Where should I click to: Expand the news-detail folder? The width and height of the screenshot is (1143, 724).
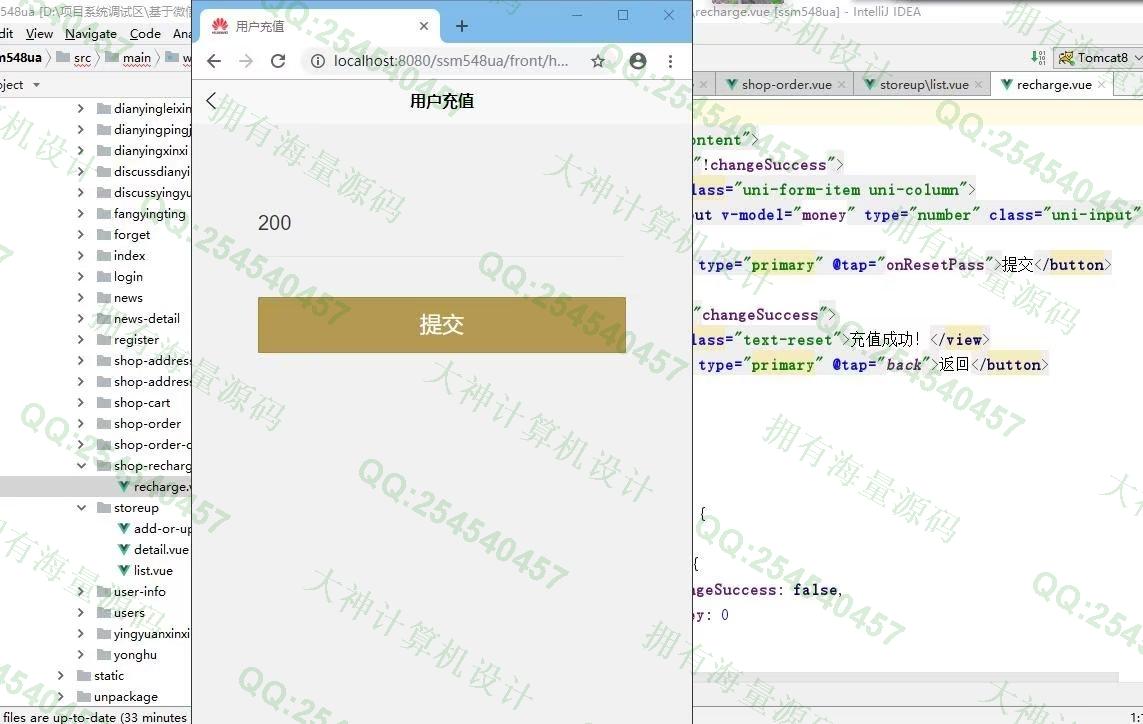pyautogui.click(x=81, y=319)
